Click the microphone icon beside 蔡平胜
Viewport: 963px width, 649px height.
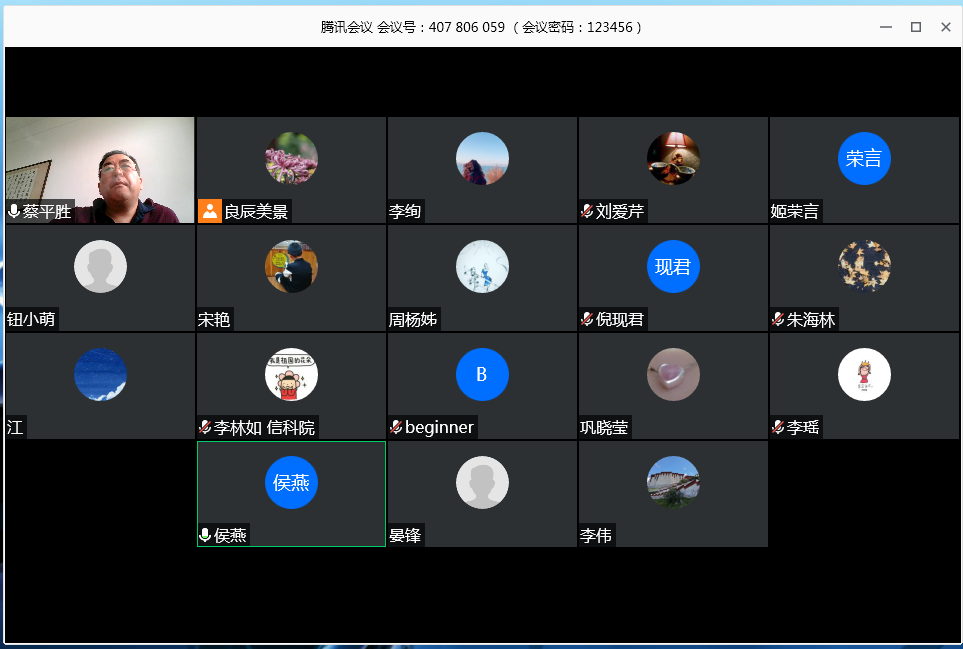[14, 211]
